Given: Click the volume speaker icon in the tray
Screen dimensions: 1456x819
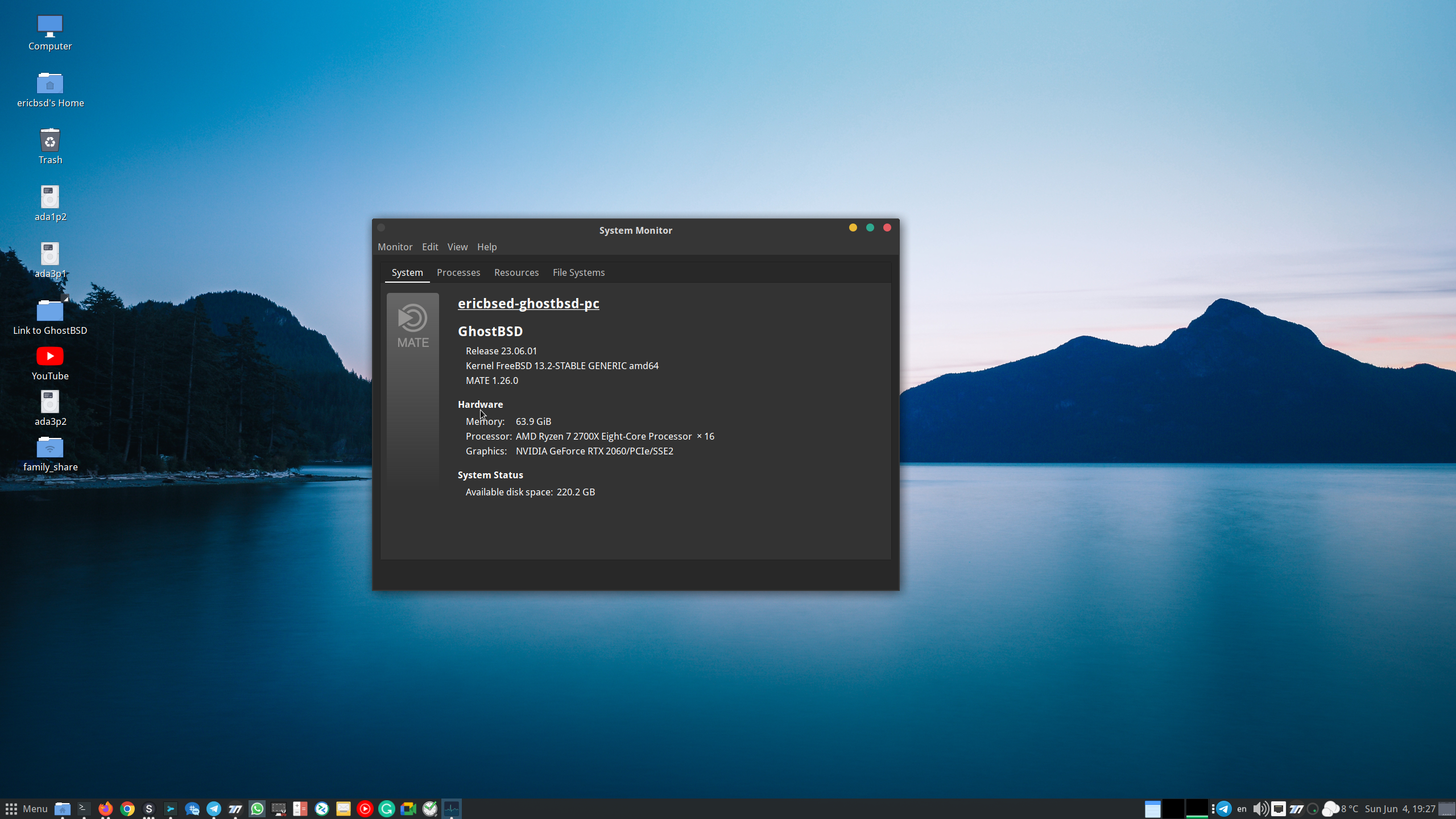Looking at the screenshot, I should (1260, 809).
